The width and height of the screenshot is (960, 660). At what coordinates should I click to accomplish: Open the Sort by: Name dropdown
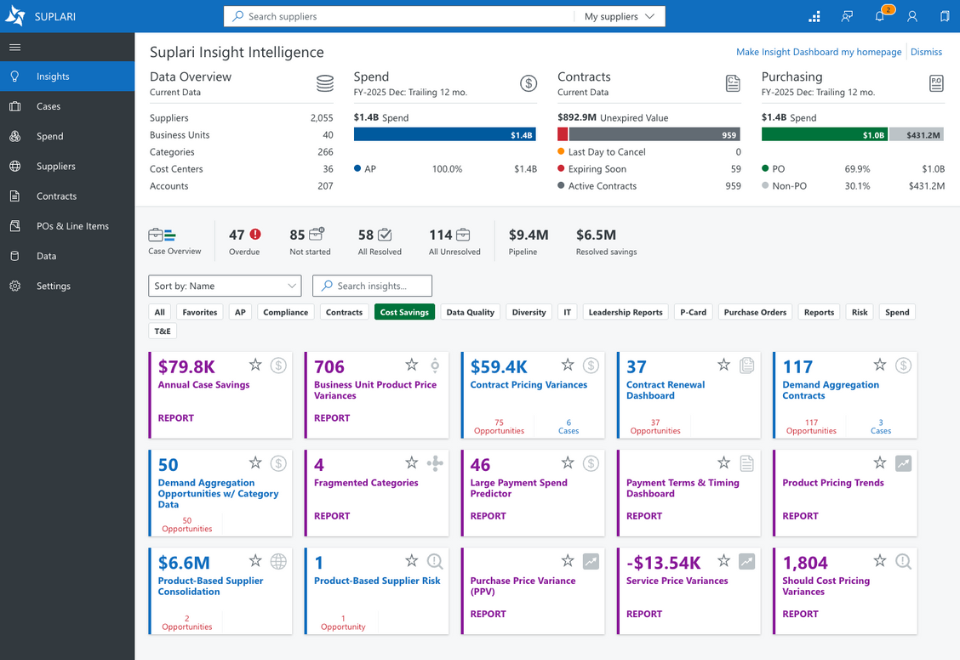pyautogui.click(x=225, y=286)
